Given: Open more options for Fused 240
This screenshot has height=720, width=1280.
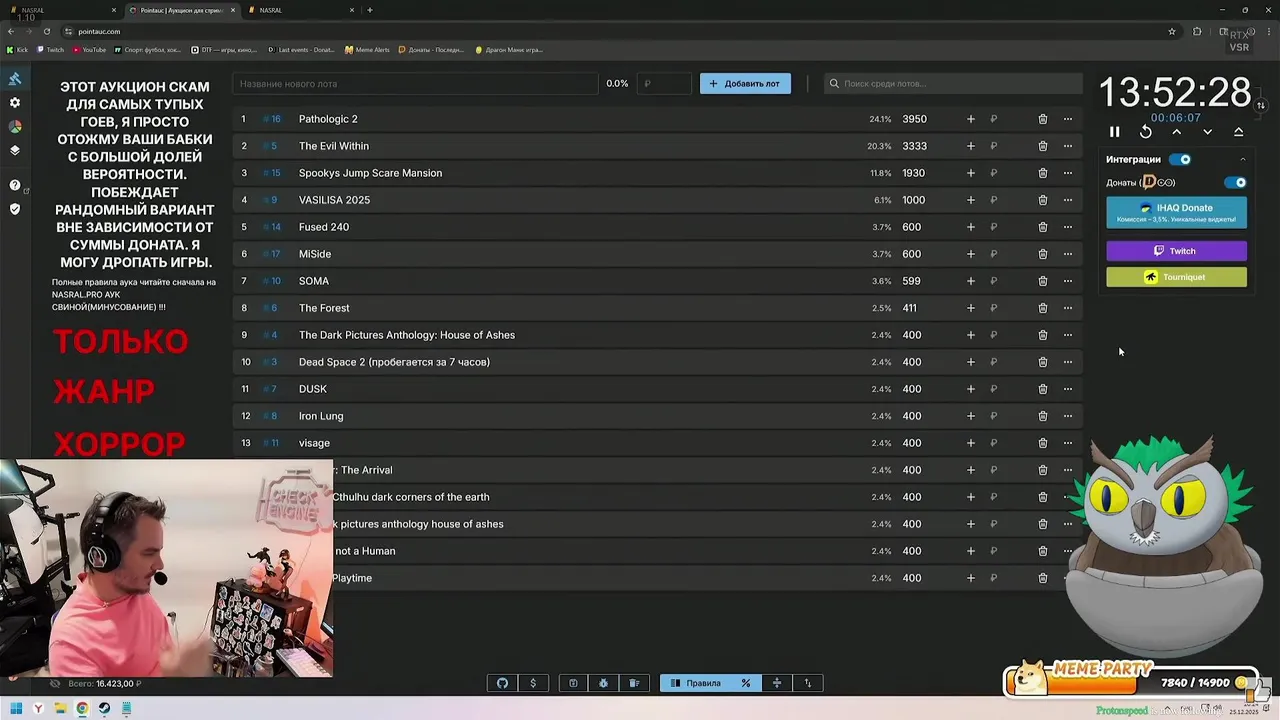Looking at the screenshot, I should point(1067,227).
